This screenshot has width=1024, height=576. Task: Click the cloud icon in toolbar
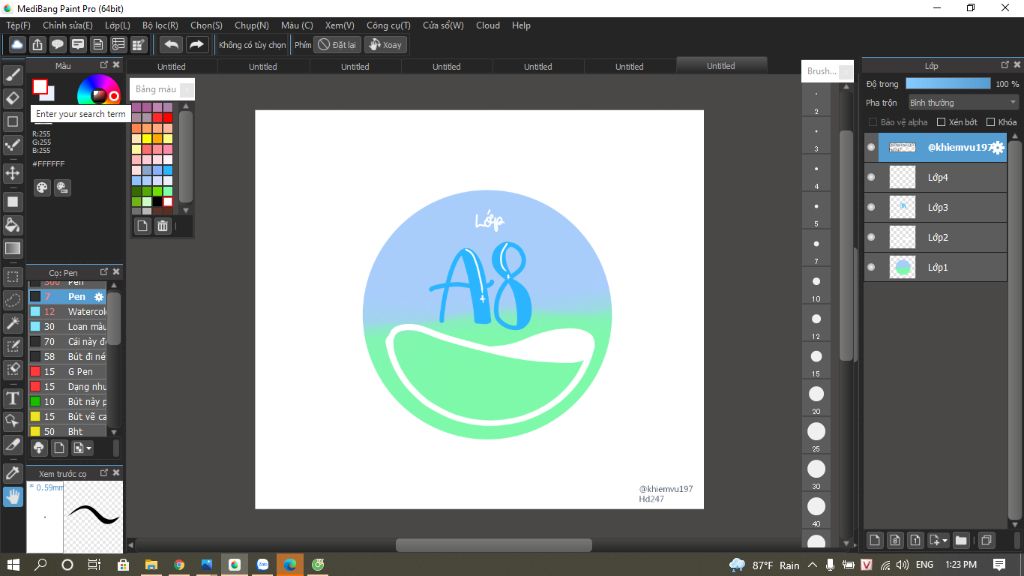point(17,44)
